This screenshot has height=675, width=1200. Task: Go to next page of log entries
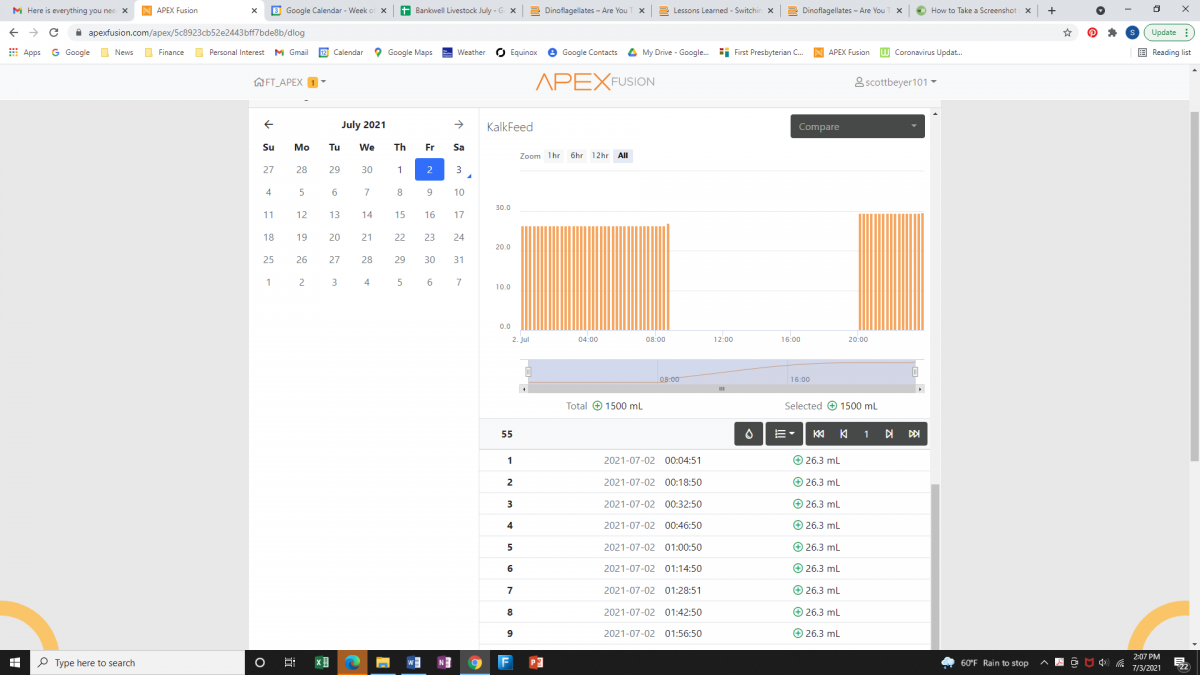(889, 434)
